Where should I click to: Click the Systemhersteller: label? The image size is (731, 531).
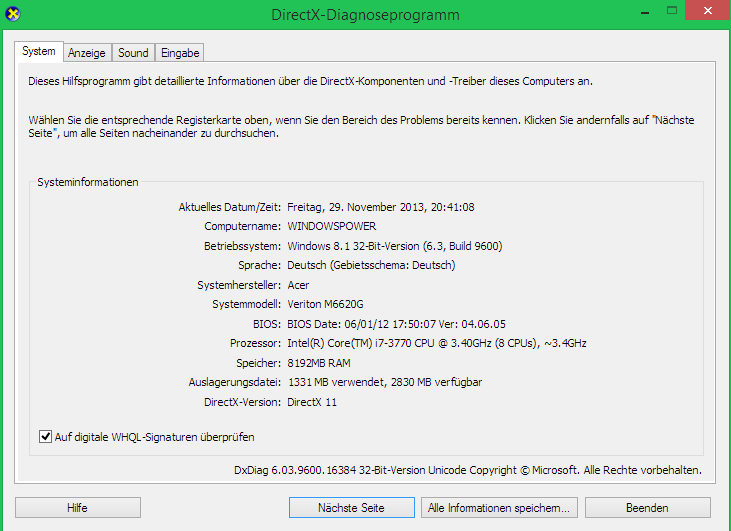click(239, 285)
